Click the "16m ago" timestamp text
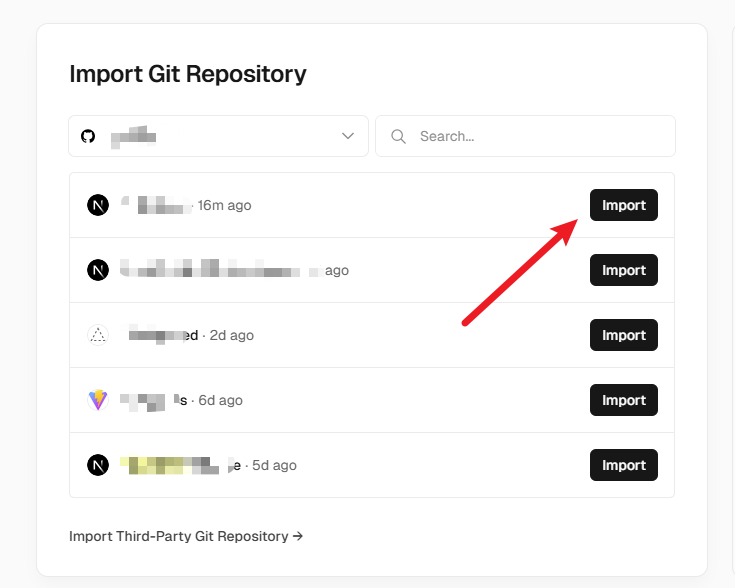Screen dimensions: 735x588 [x=225, y=205]
